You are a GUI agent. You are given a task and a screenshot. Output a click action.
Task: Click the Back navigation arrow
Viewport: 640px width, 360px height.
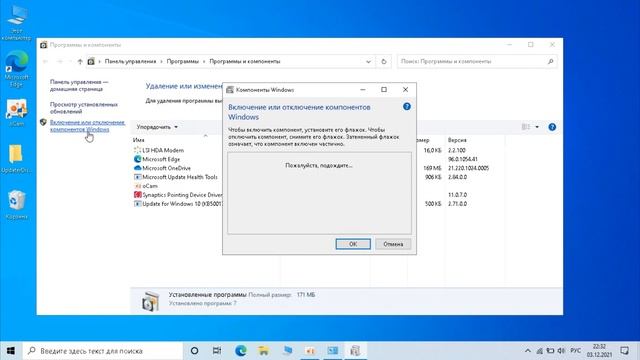point(45,61)
